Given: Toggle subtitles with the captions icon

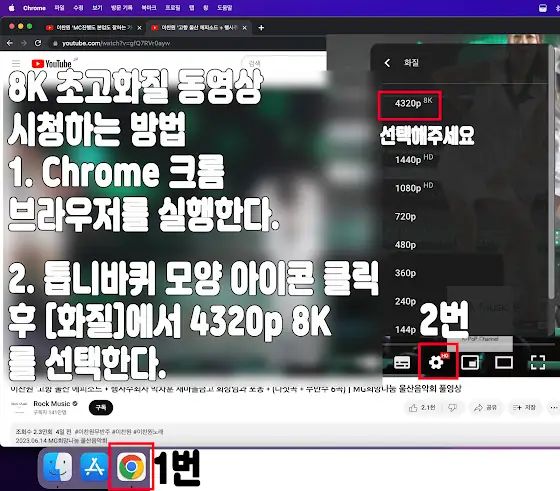Looking at the screenshot, I should pyautogui.click(x=402, y=362).
